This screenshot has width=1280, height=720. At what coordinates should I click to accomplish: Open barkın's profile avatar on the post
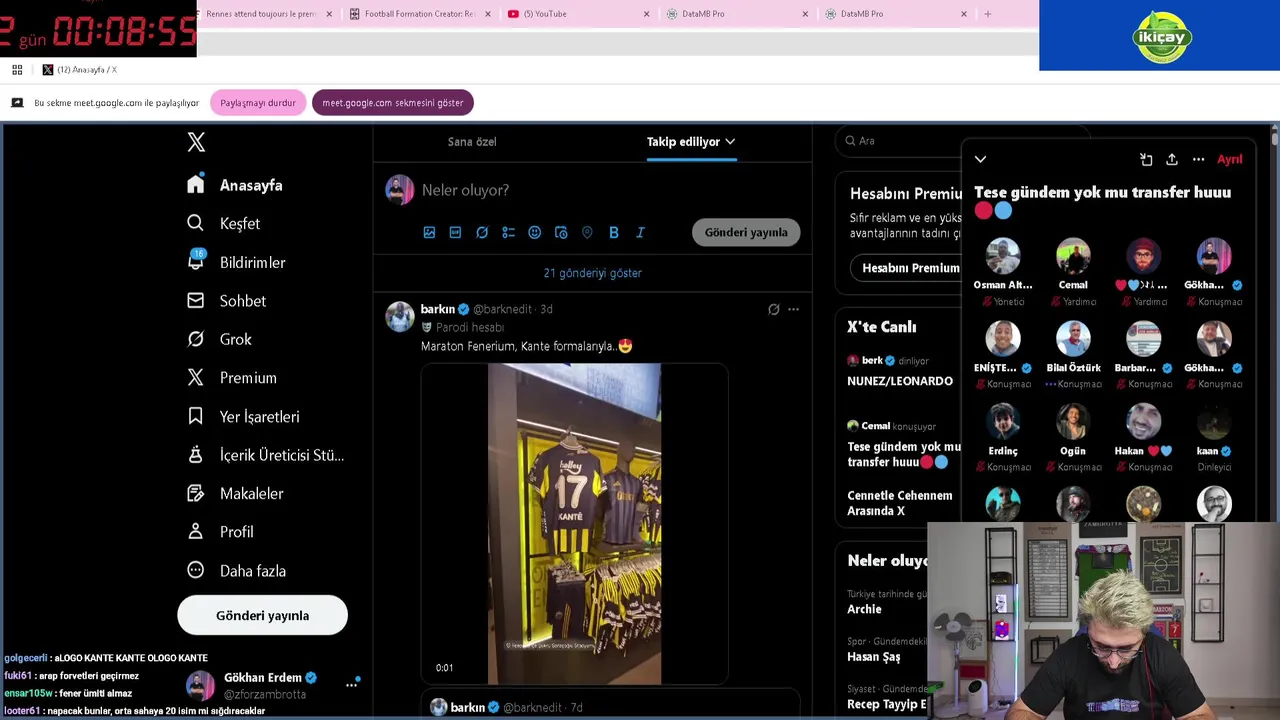point(400,316)
